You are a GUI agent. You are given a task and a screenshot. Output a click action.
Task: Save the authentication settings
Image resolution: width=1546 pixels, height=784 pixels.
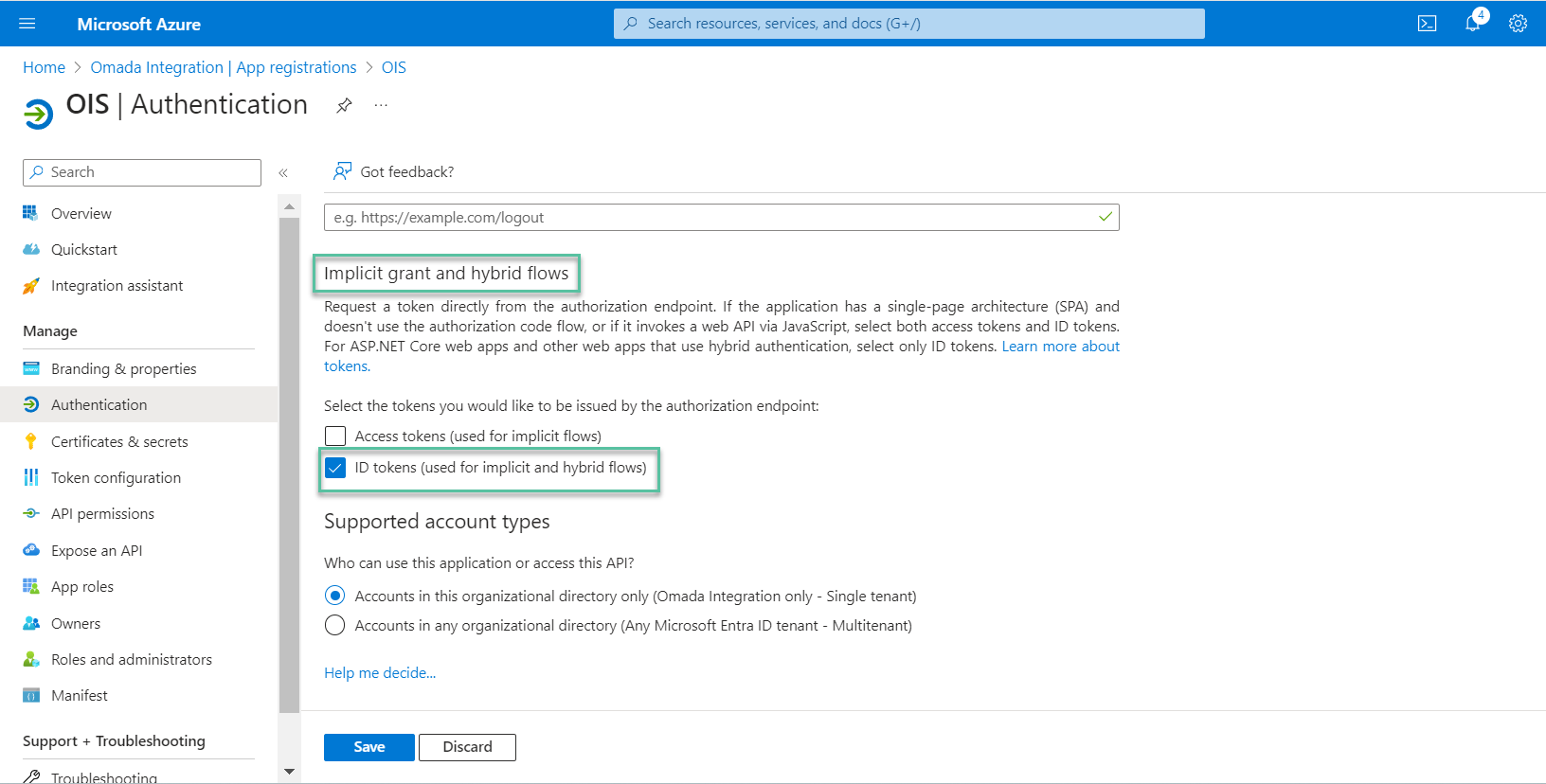(369, 747)
